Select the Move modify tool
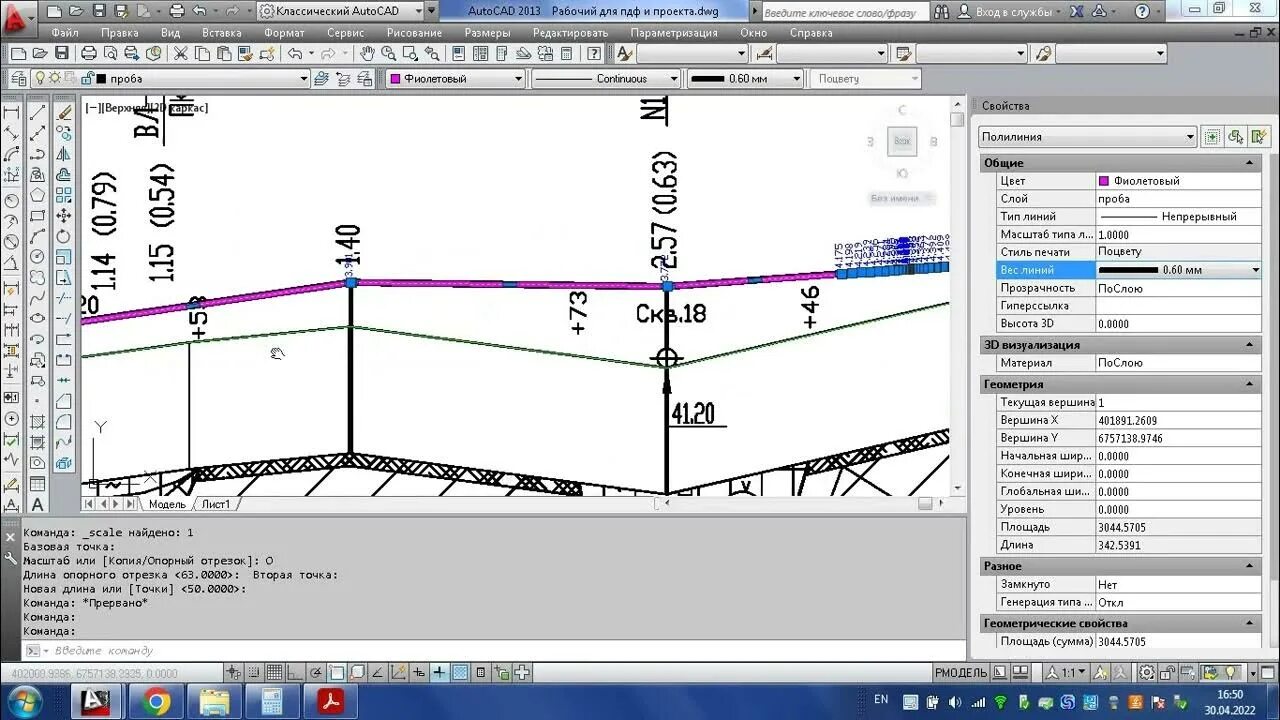 (63, 215)
